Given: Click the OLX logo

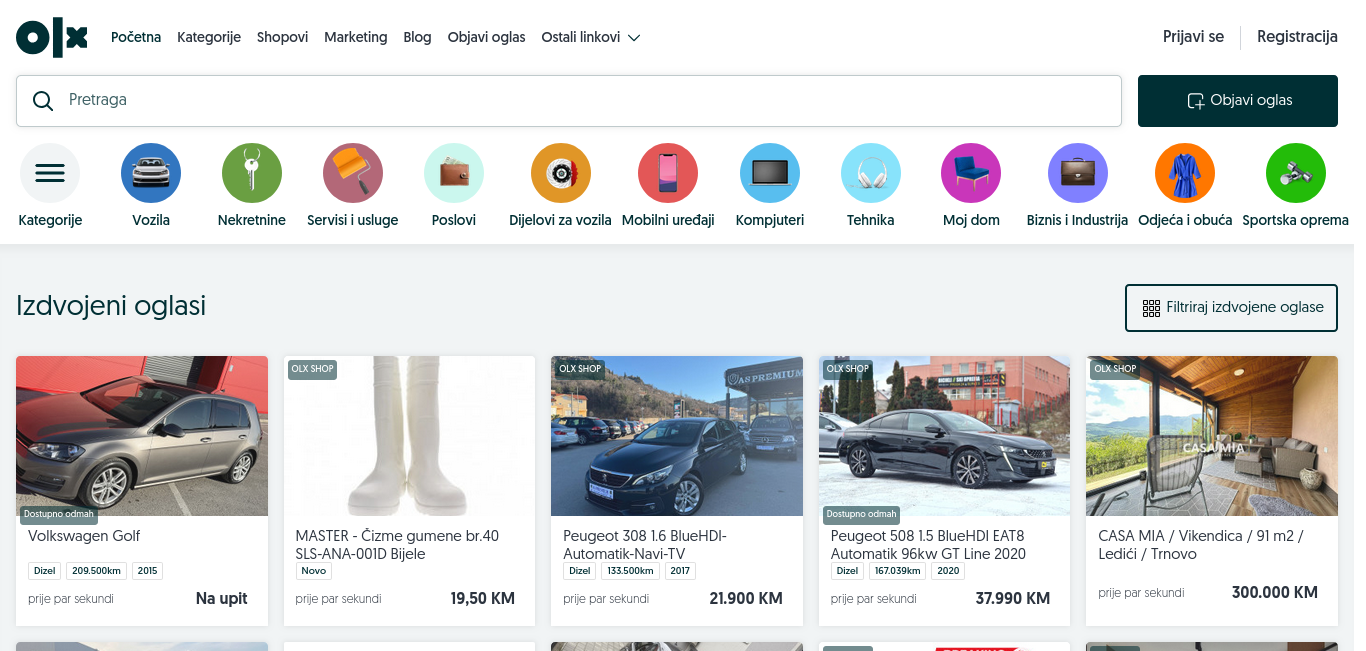Looking at the screenshot, I should click(52, 37).
